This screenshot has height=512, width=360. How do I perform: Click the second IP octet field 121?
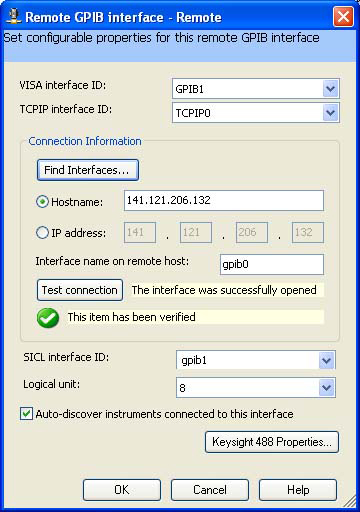click(196, 232)
